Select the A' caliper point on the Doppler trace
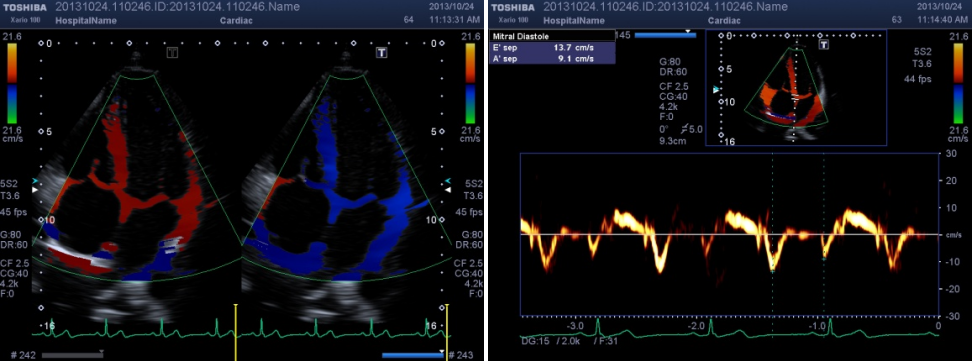 point(824,258)
